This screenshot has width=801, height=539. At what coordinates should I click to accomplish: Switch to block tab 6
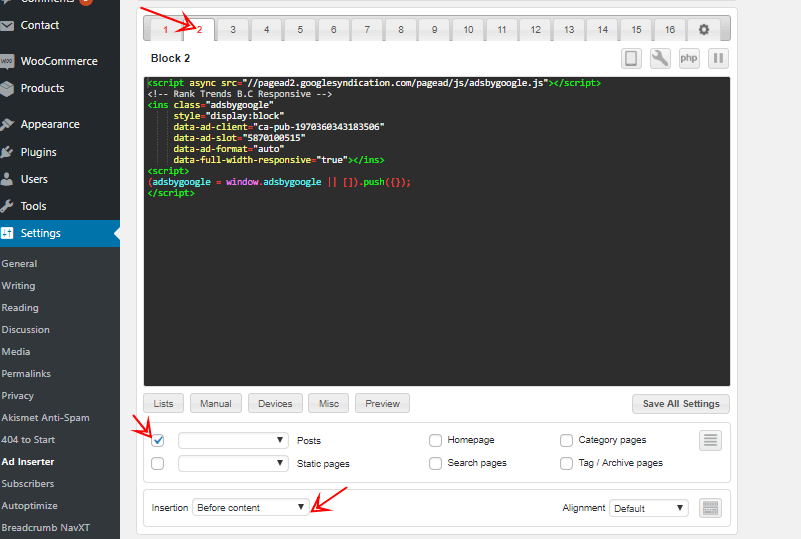[334, 30]
